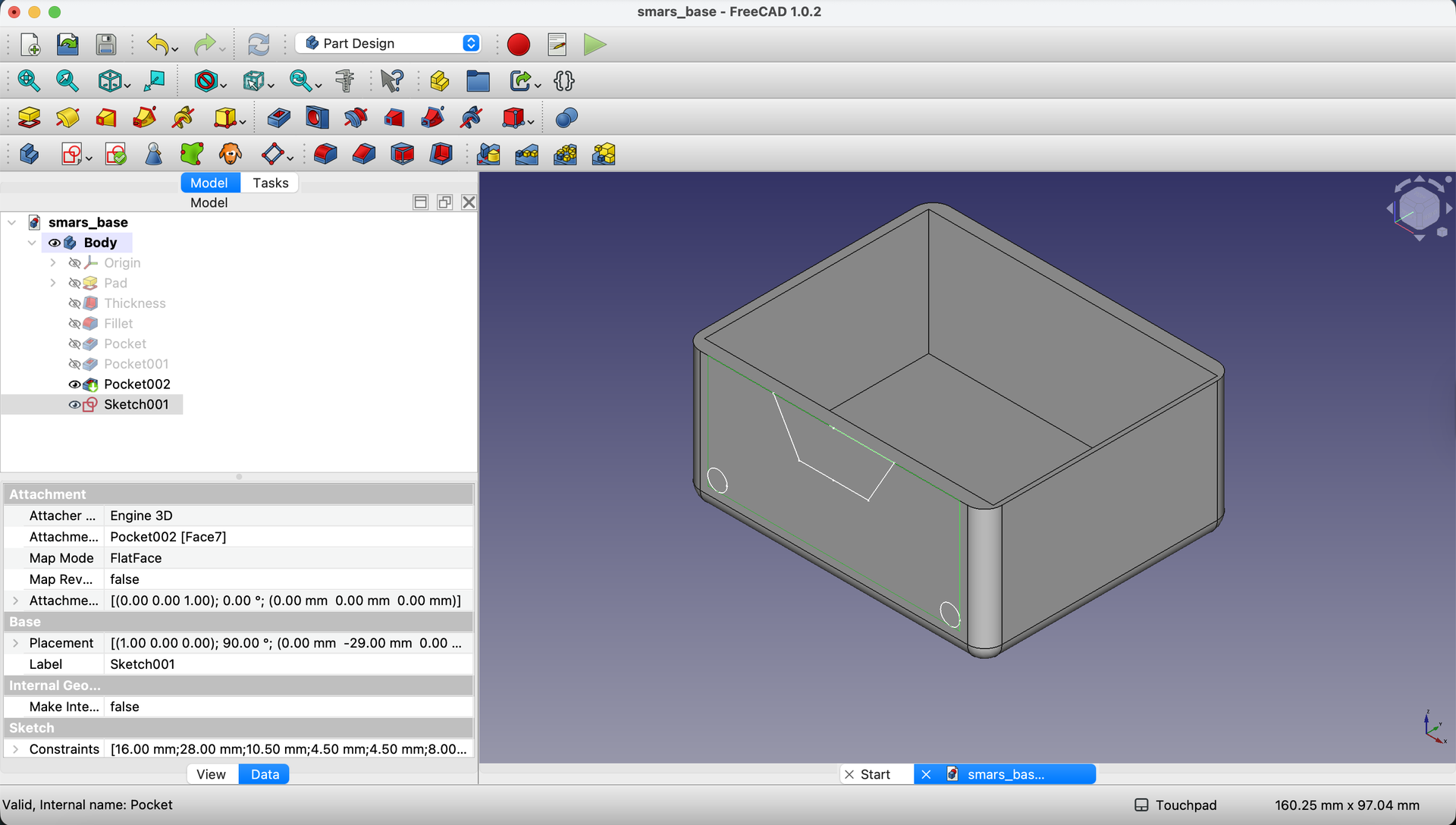Viewport: 1456px width, 825px height.
Task: Click the Measure tool icon
Action: (x=345, y=80)
